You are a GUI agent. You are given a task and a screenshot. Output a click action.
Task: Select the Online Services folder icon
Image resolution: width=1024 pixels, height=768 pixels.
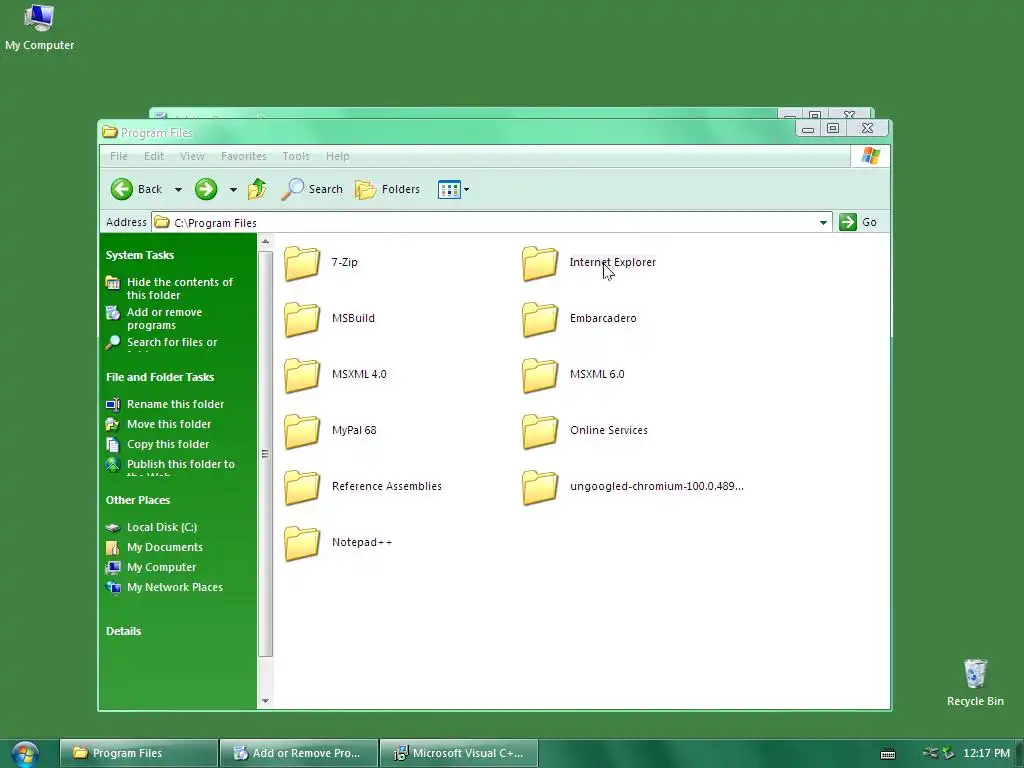coord(540,431)
